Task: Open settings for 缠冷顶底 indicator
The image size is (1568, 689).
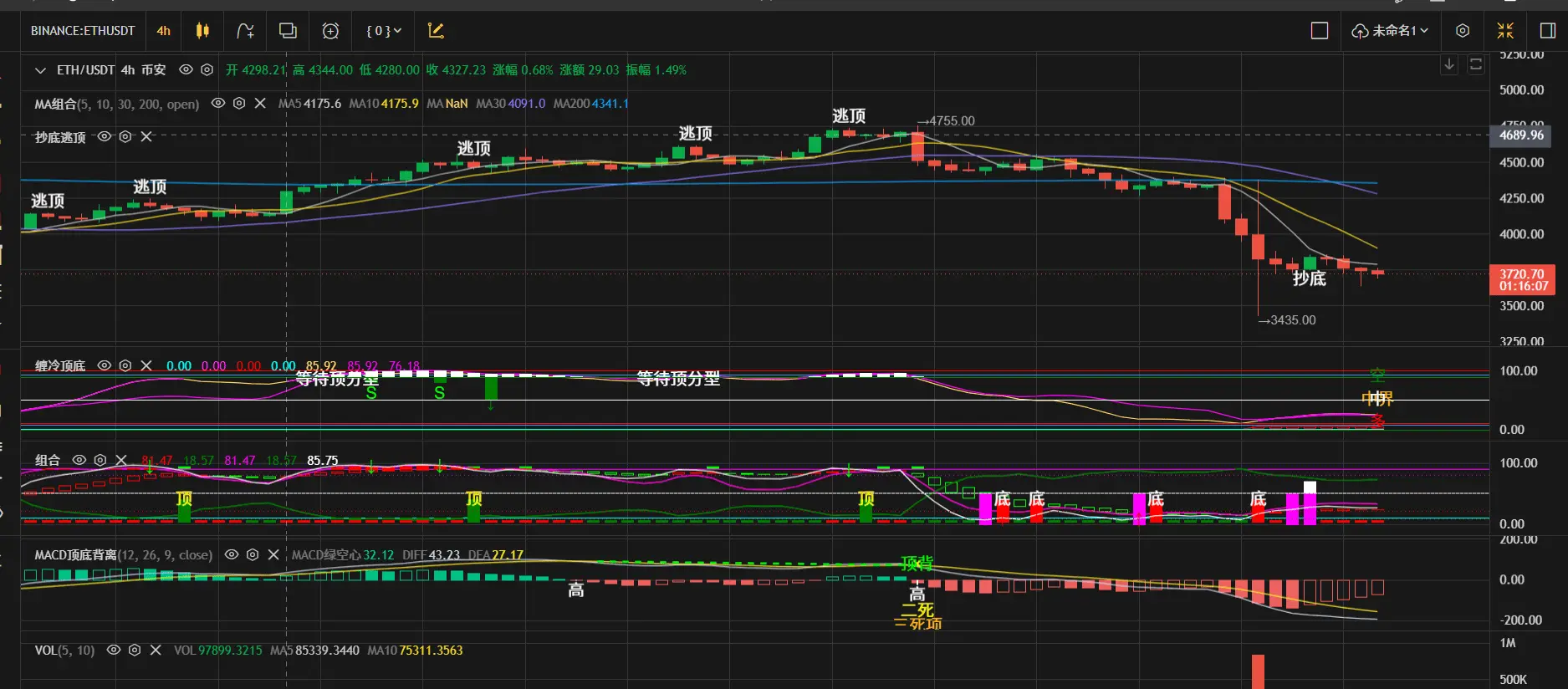Action: tap(125, 365)
